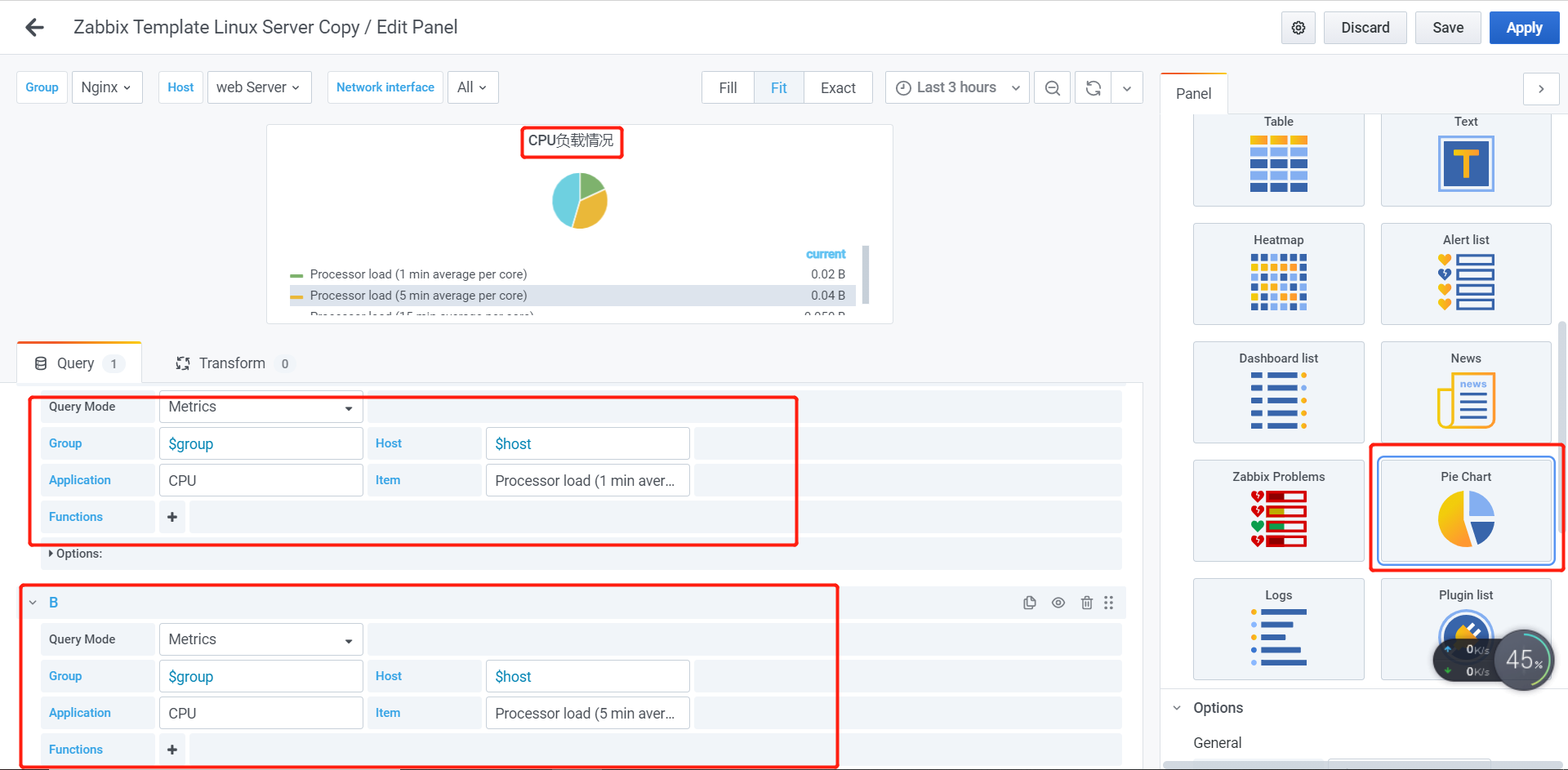Click the zoom out time range icon

1053,87
